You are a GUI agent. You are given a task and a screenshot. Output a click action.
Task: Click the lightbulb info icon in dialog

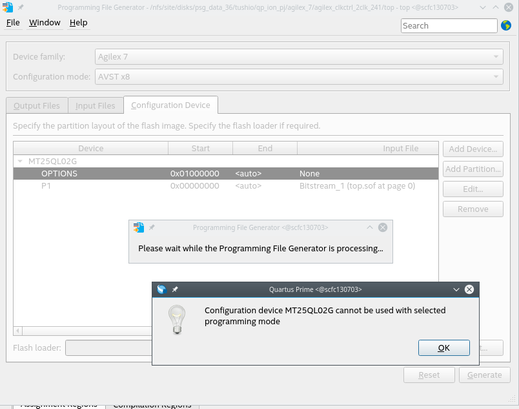coord(177,319)
